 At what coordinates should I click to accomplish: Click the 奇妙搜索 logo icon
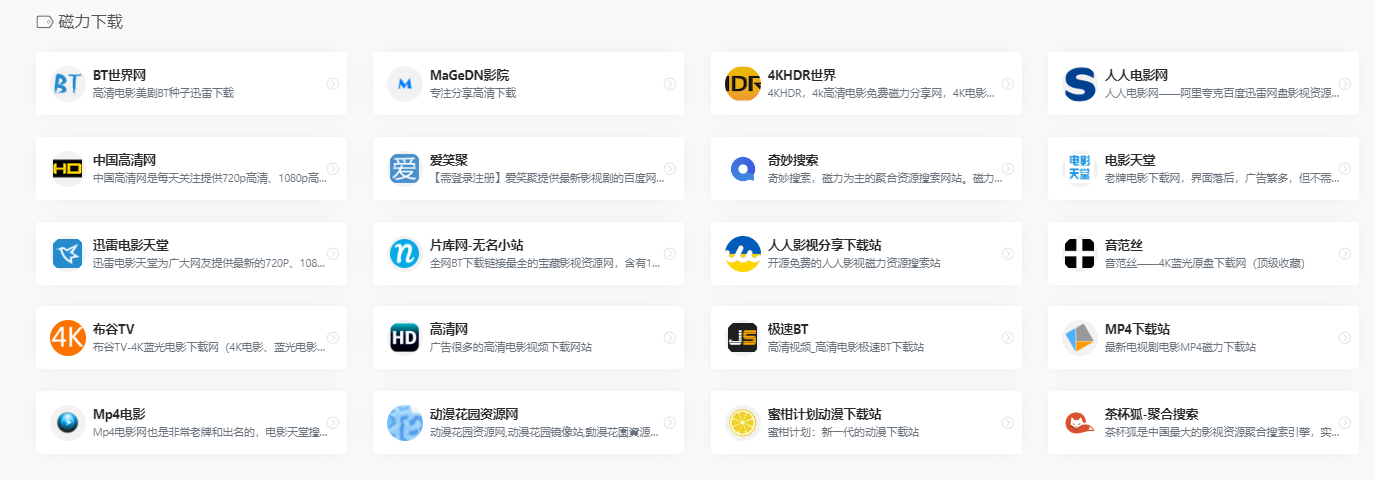743,169
